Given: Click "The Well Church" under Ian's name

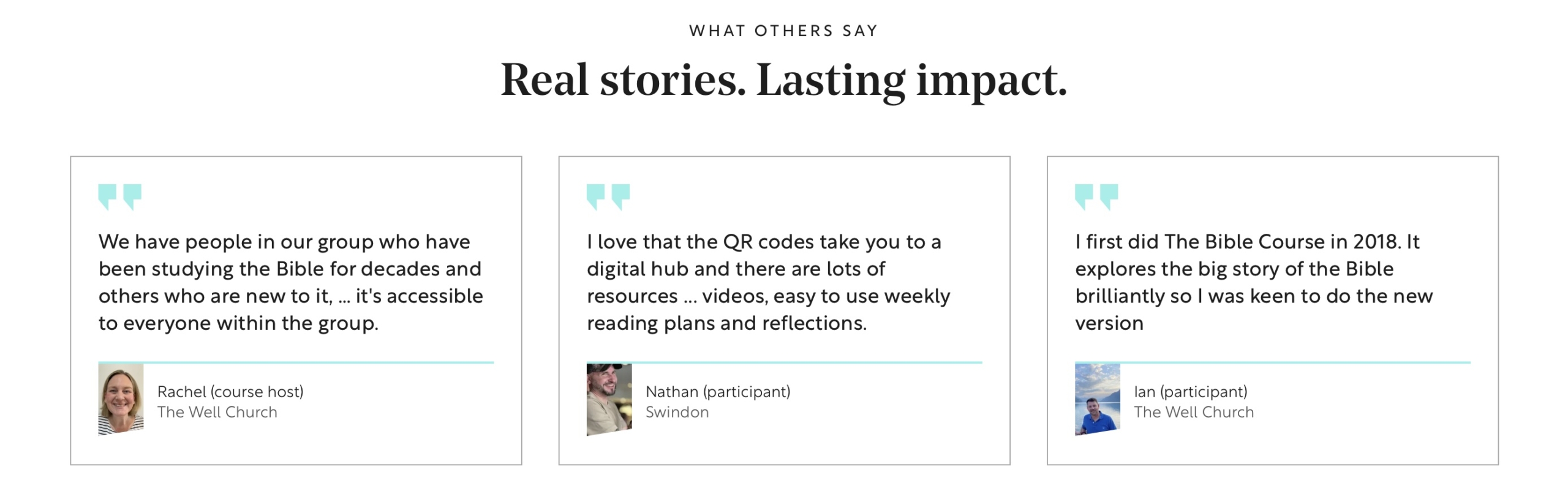Looking at the screenshot, I should click(1194, 412).
